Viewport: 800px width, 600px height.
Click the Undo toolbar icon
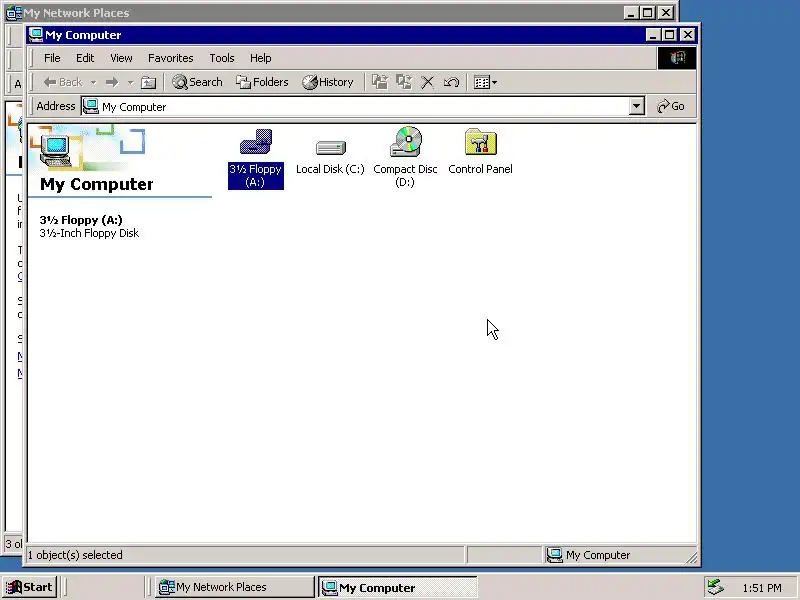[451, 82]
